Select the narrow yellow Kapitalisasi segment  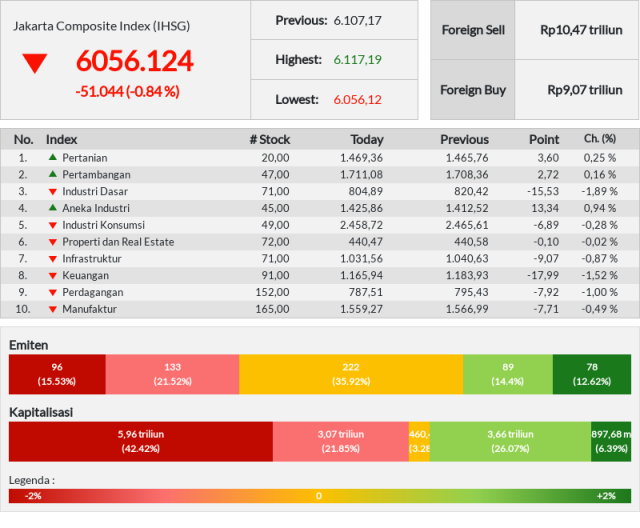(419, 441)
